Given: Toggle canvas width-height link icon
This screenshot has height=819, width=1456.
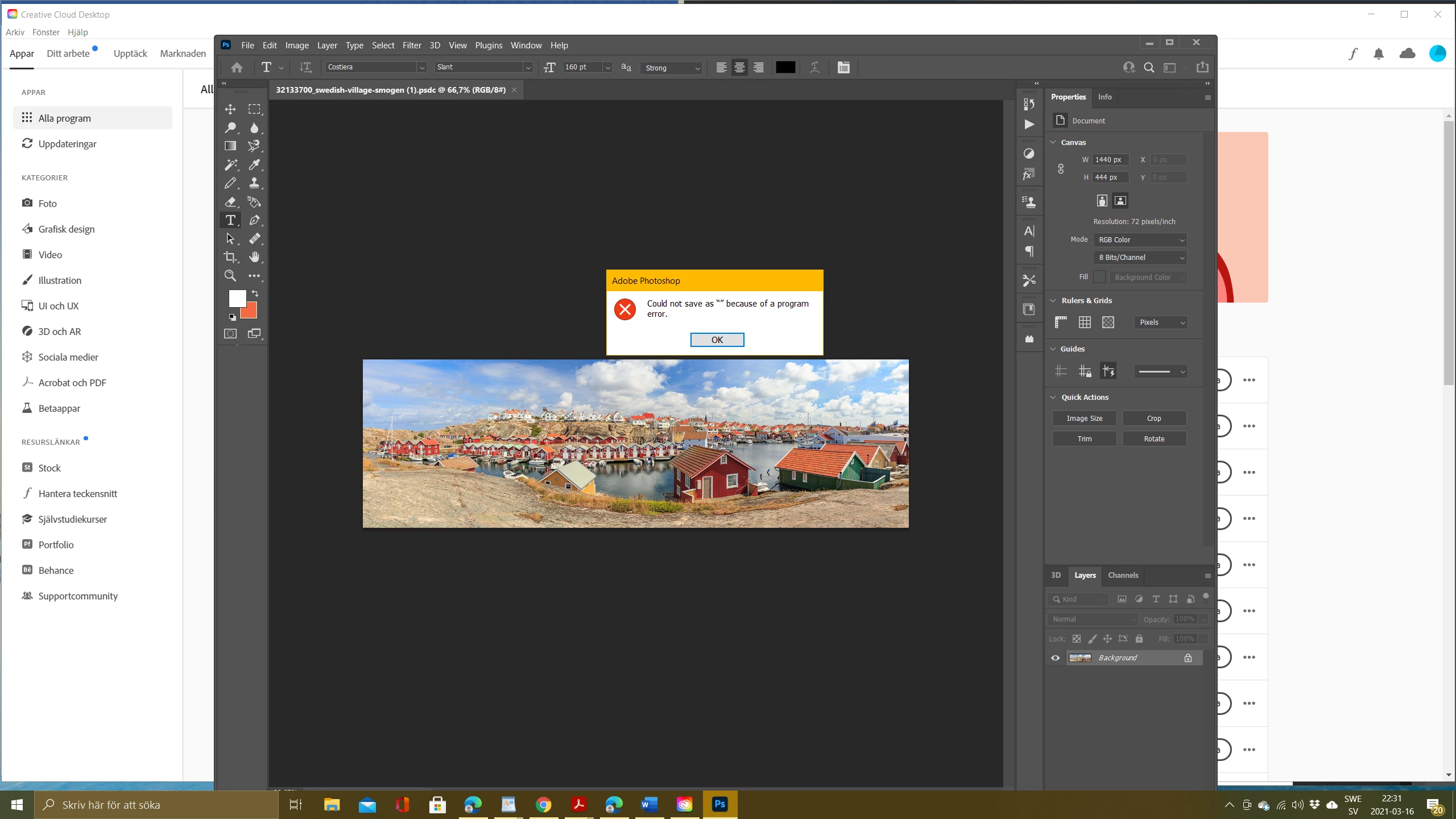Looking at the screenshot, I should 1061,169.
